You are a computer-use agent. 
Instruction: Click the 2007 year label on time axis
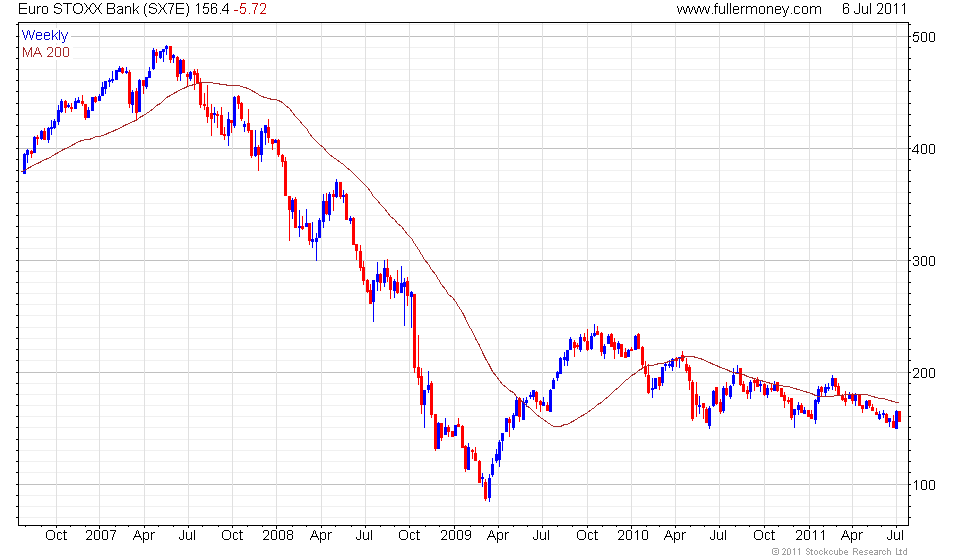click(x=100, y=536)
